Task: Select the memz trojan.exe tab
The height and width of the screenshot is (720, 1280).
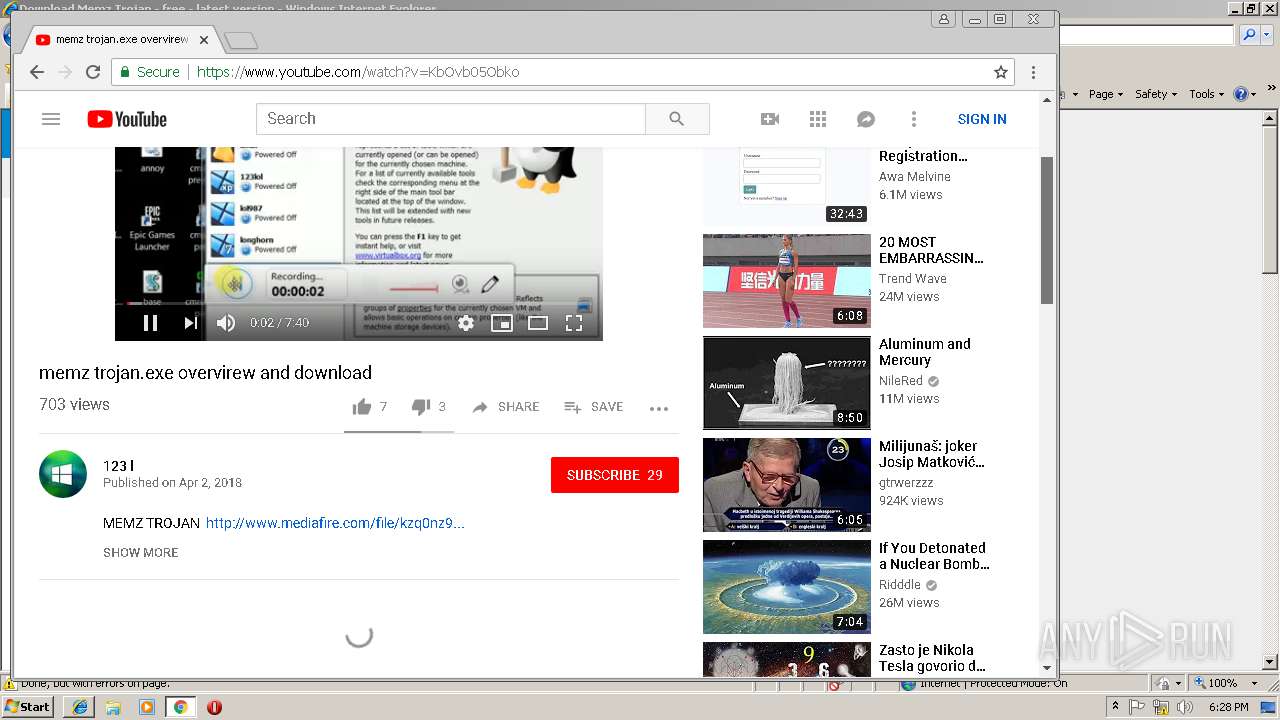Action: click(121, 40)
